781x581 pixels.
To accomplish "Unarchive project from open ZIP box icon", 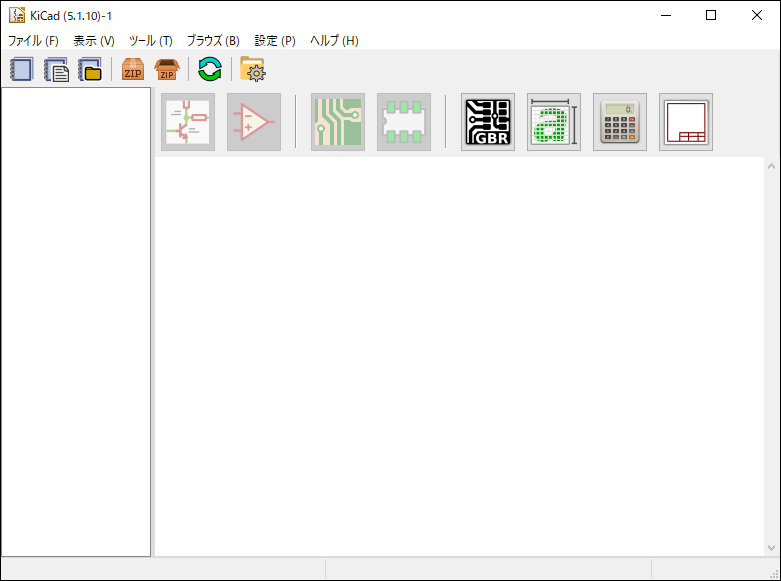I will [167, 69].
